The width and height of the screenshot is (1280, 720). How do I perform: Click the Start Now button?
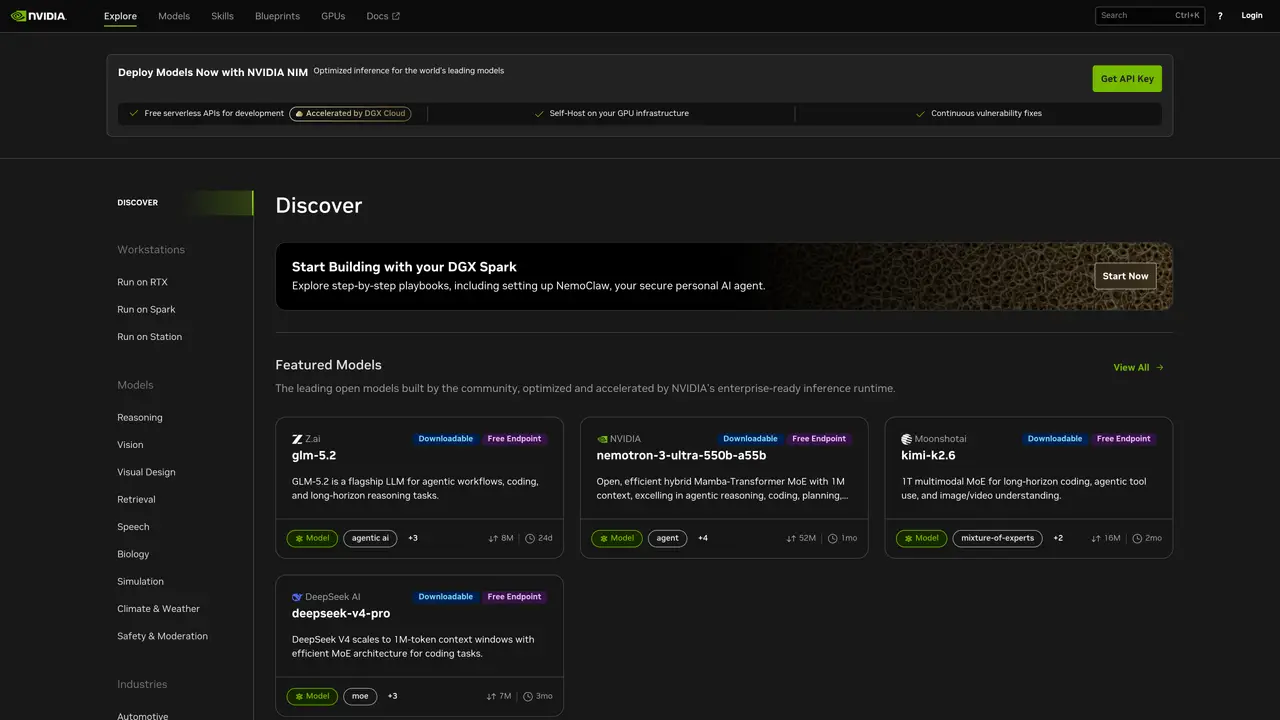pyautogui.click(x=1125, y=276)
